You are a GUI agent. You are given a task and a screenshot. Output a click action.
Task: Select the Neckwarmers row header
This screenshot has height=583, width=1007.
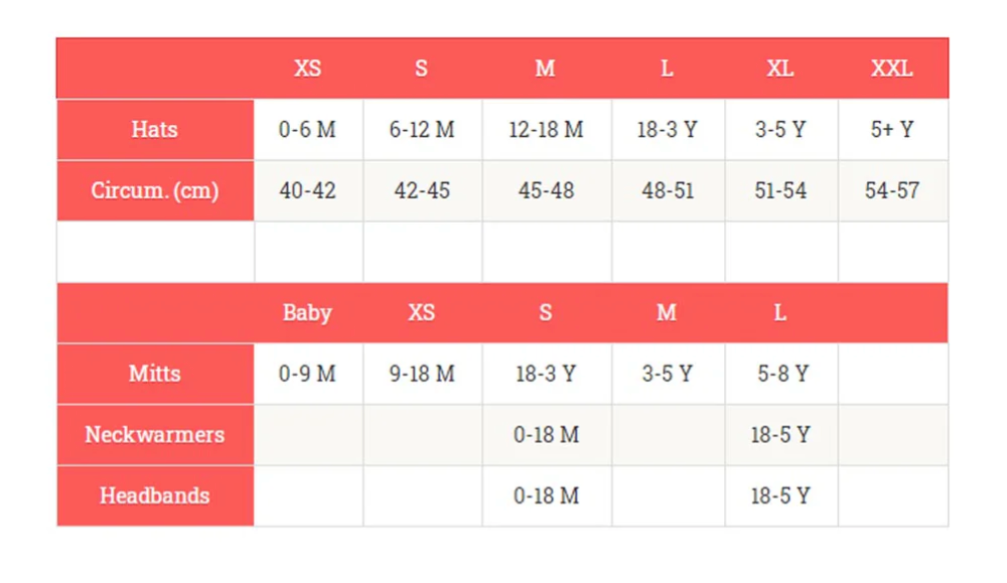point(155,435)
